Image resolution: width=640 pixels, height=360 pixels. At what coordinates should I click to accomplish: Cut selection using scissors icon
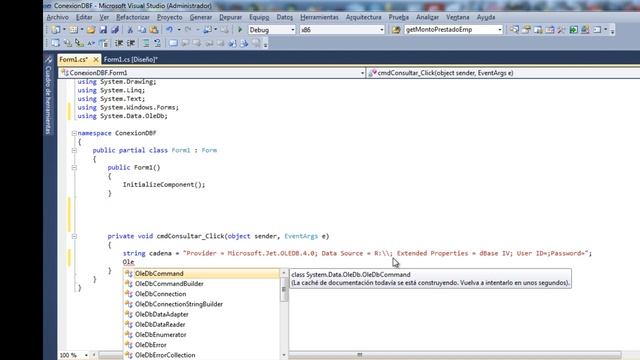130,30
